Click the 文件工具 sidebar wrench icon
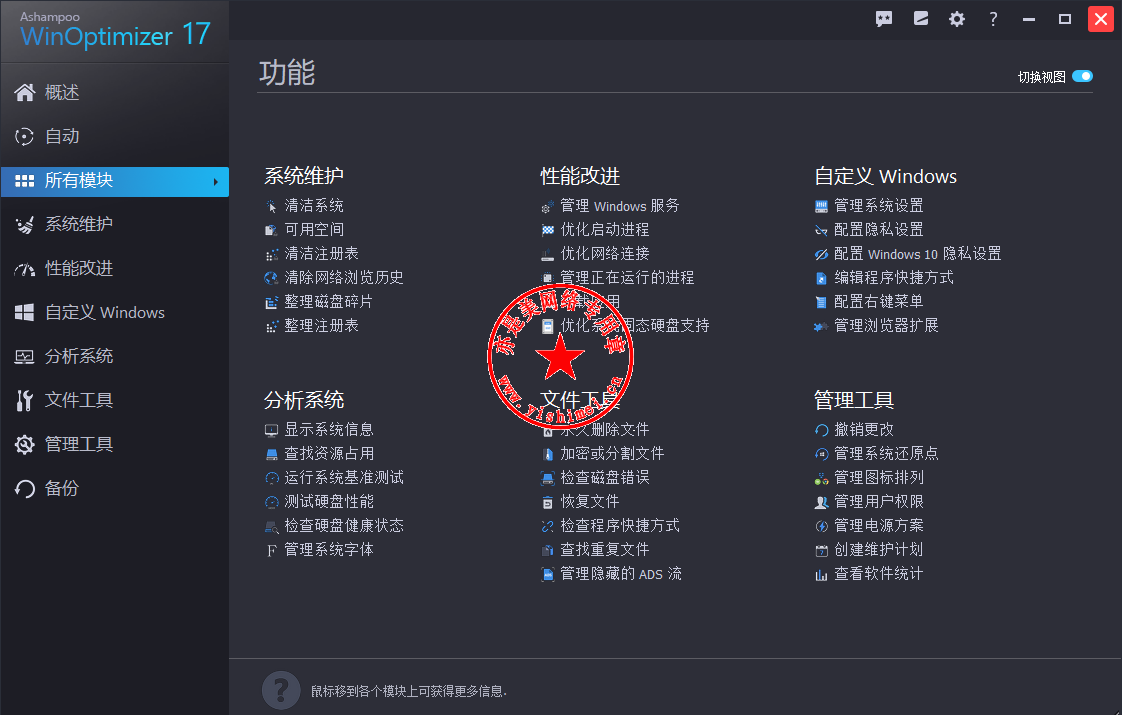1122x715 pixels. 24,401
